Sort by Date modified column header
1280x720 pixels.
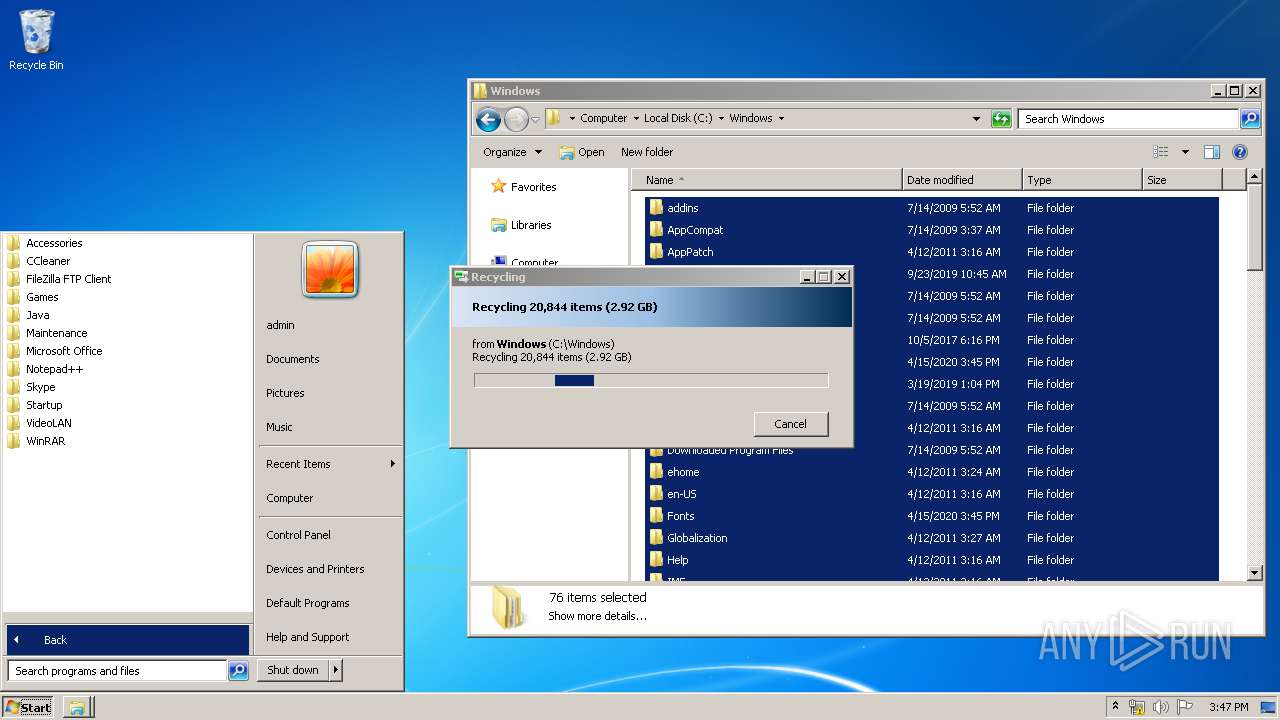(962, 180)
